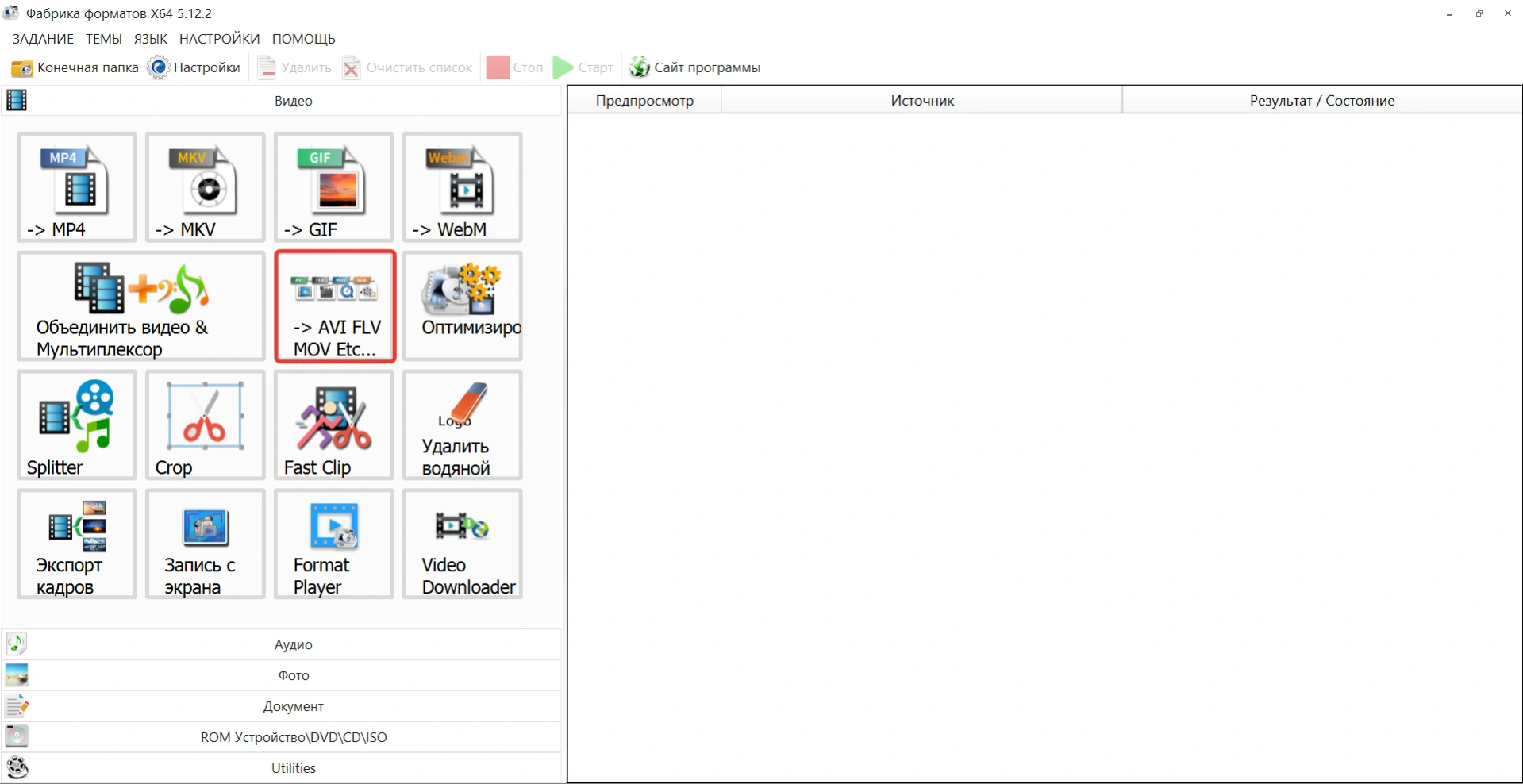Start the Video Downloader tool
Screen dimensions: 1523x784
click(462, 544)
